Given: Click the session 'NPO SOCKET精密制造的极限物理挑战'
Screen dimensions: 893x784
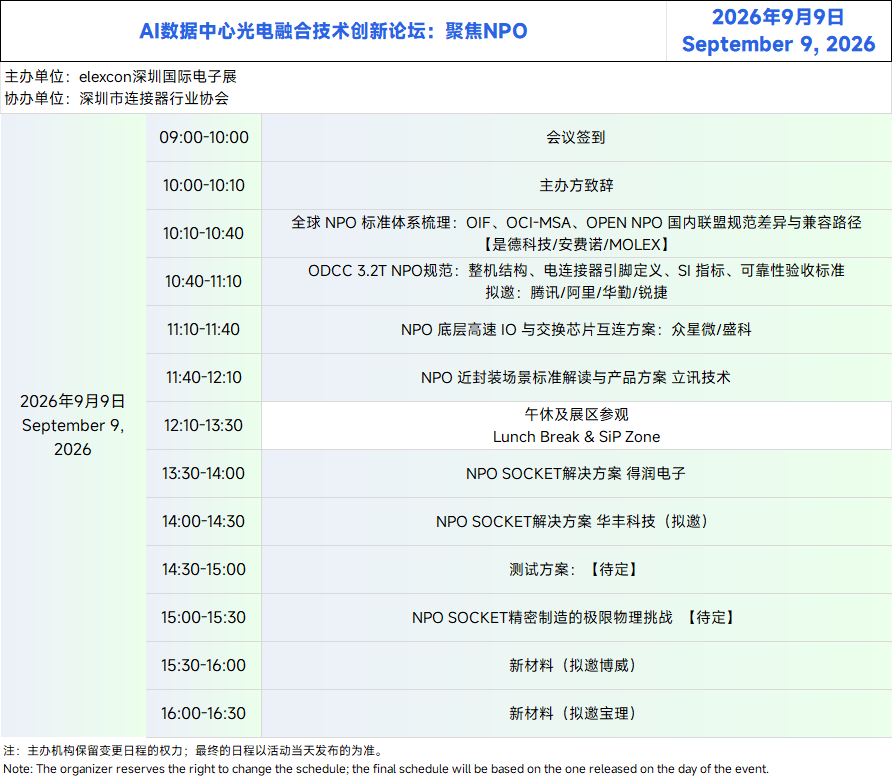Looking at the screenshot, I should click(x=542, y=618).
